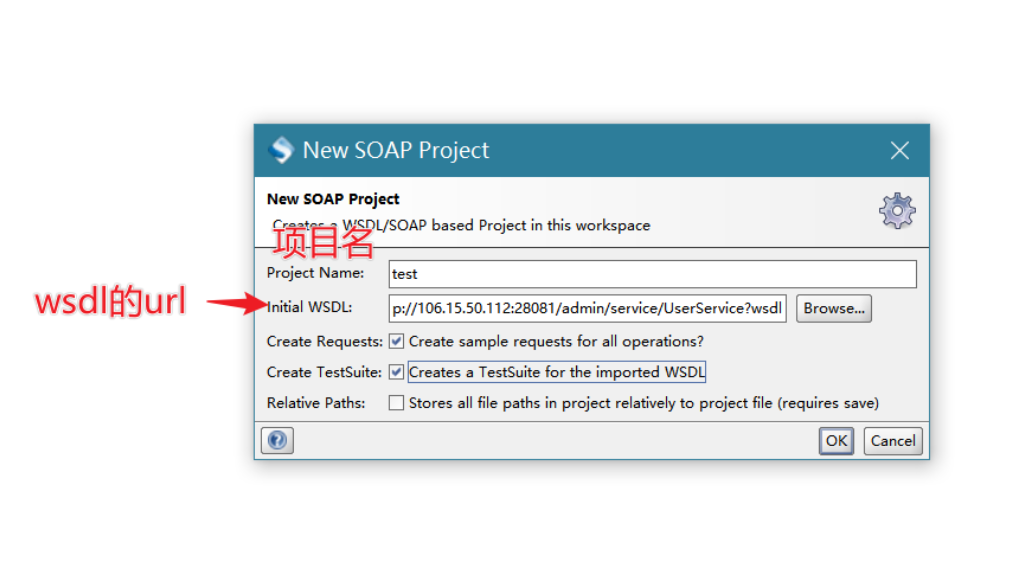Click the 'Create TestSuite:' label

pyautogui.click(x=325, y=372)
